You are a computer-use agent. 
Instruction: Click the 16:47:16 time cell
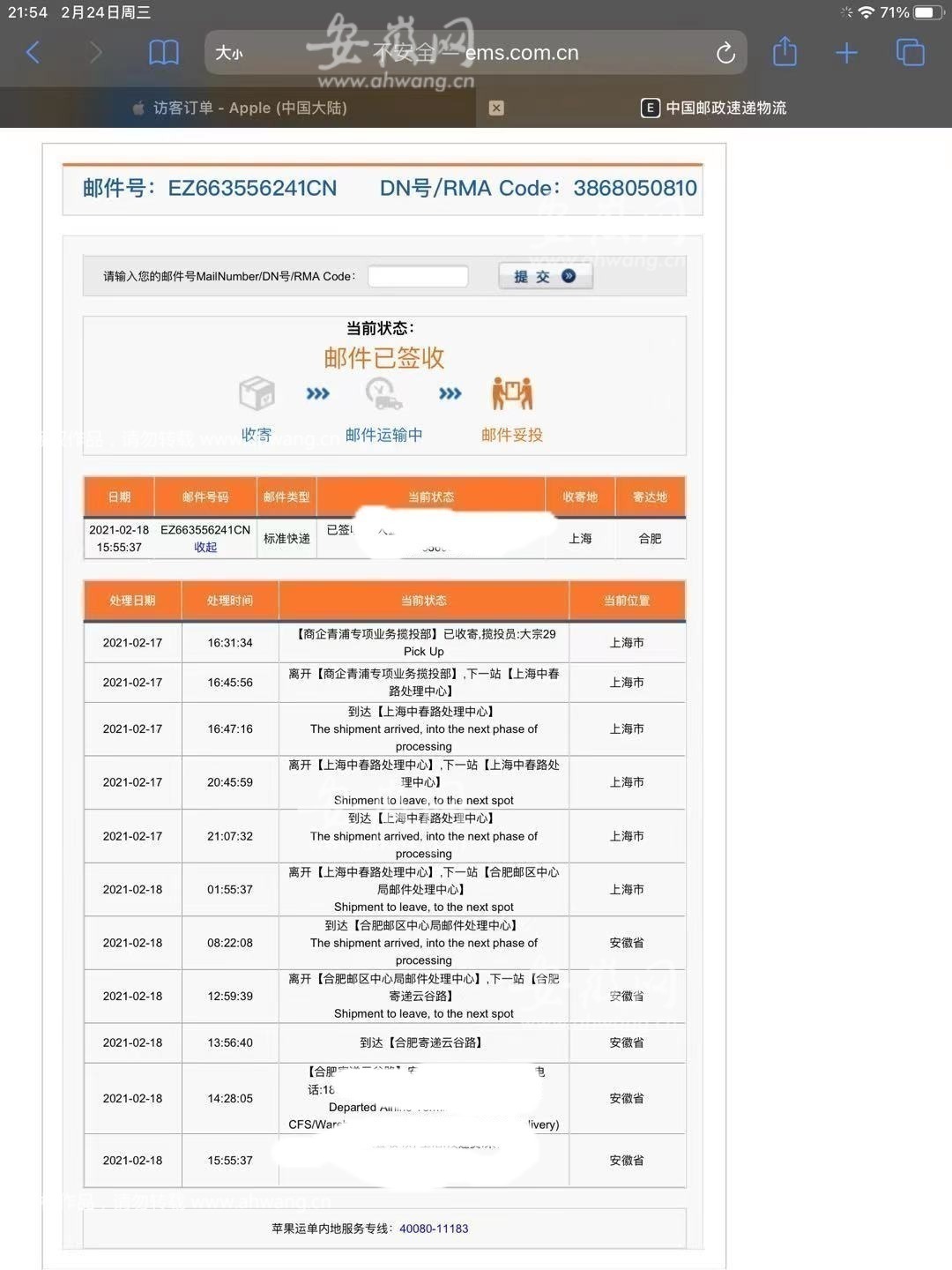(230, 729)
